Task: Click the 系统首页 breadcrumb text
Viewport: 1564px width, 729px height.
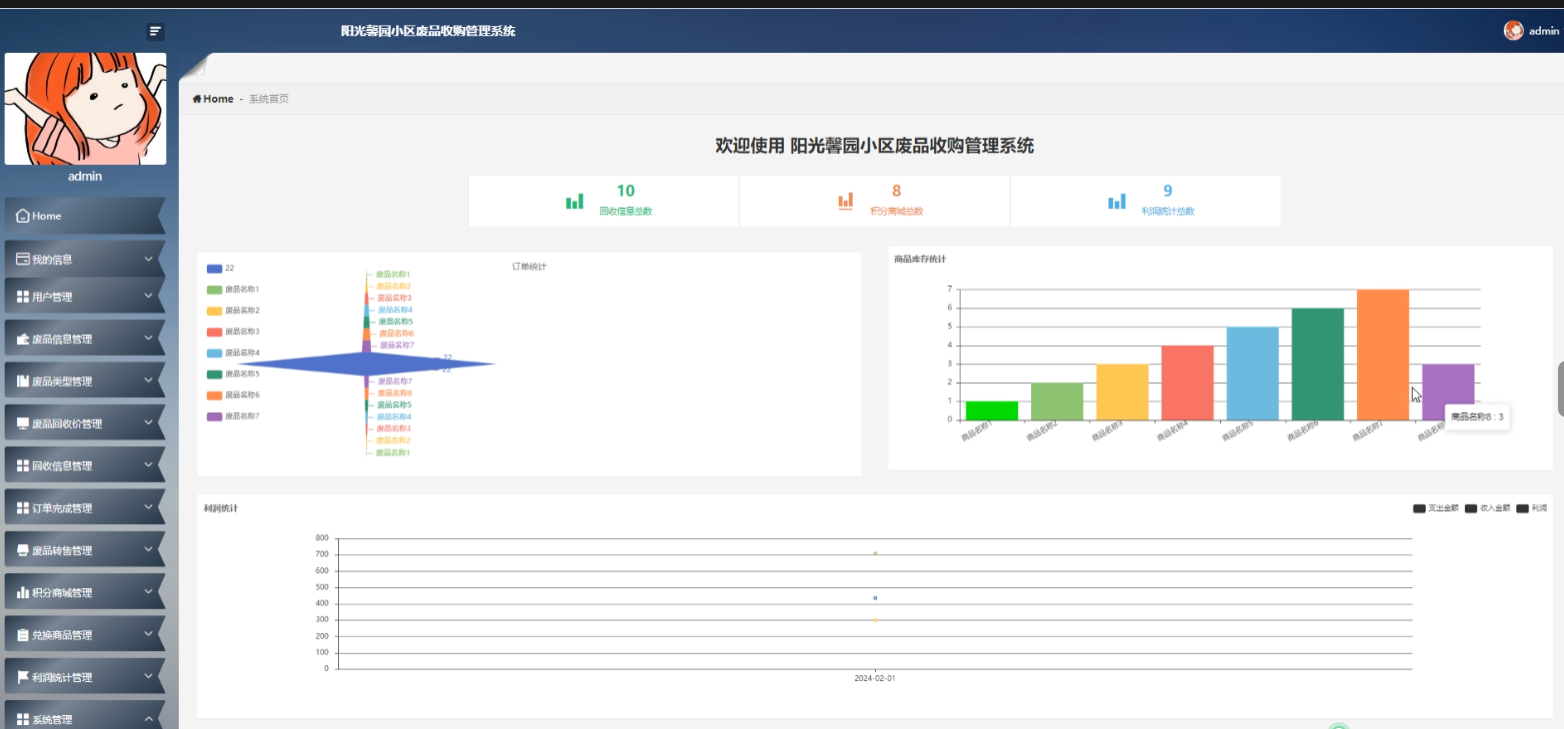Action: point(269,99)
